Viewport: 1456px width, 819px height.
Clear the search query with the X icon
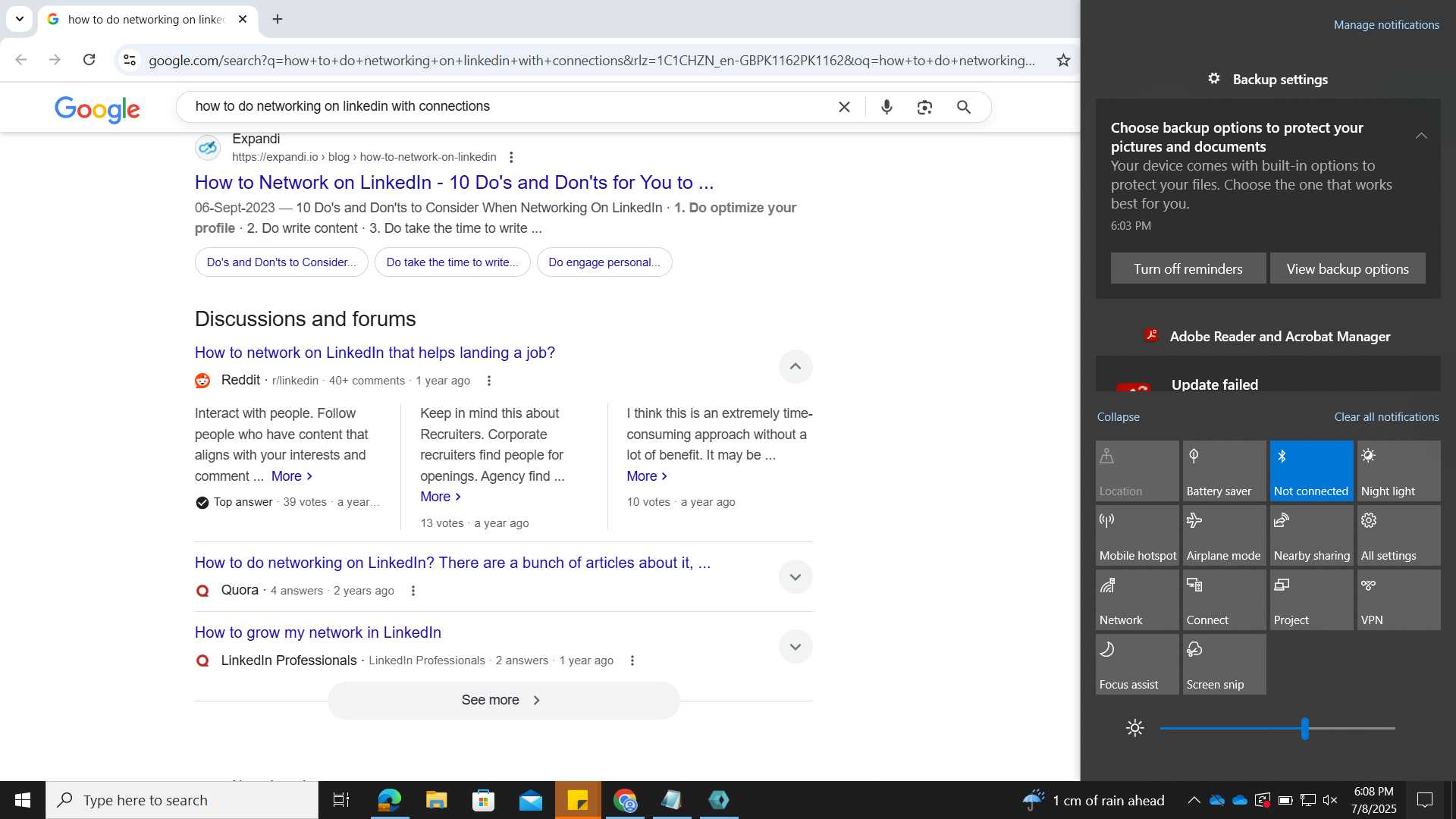(844, 107)
